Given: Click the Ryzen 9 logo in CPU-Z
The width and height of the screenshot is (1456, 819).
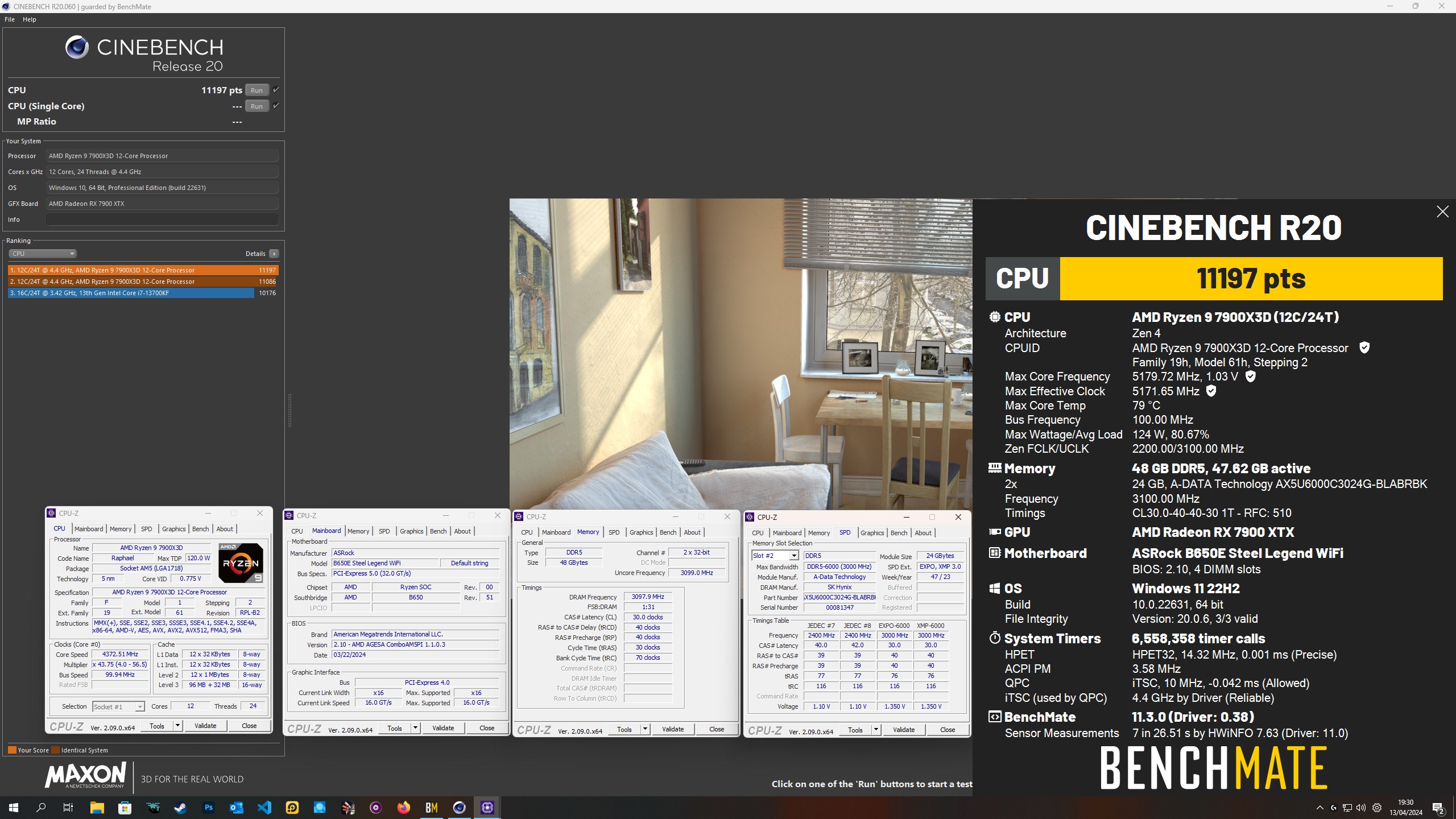Looking at the screenshot, I should click(241, 563).
